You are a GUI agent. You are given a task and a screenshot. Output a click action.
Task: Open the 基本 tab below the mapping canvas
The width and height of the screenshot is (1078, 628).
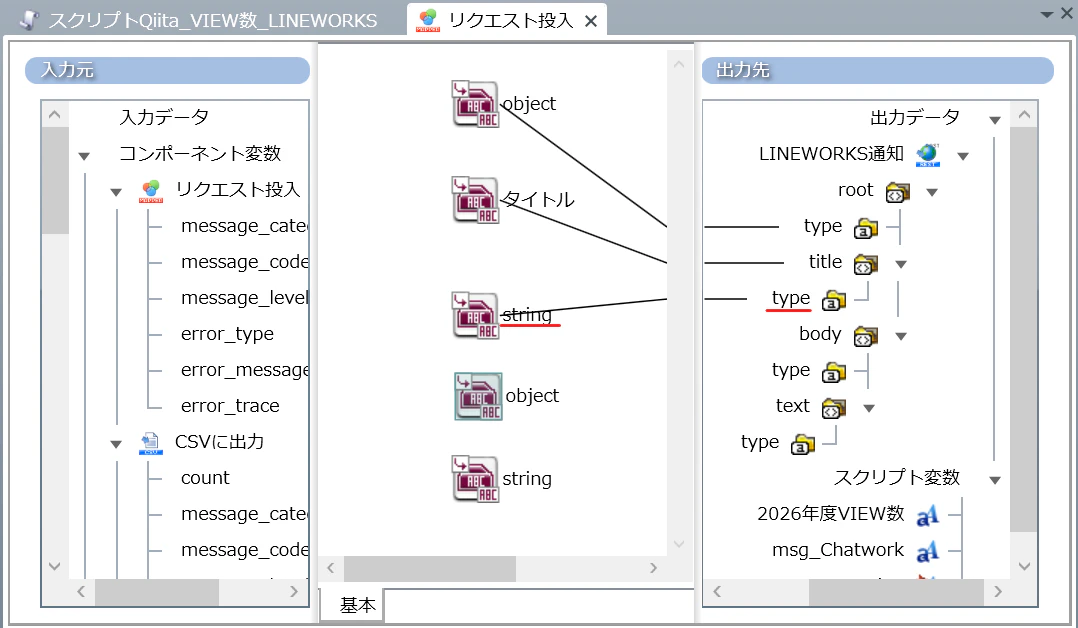point(351,605)
